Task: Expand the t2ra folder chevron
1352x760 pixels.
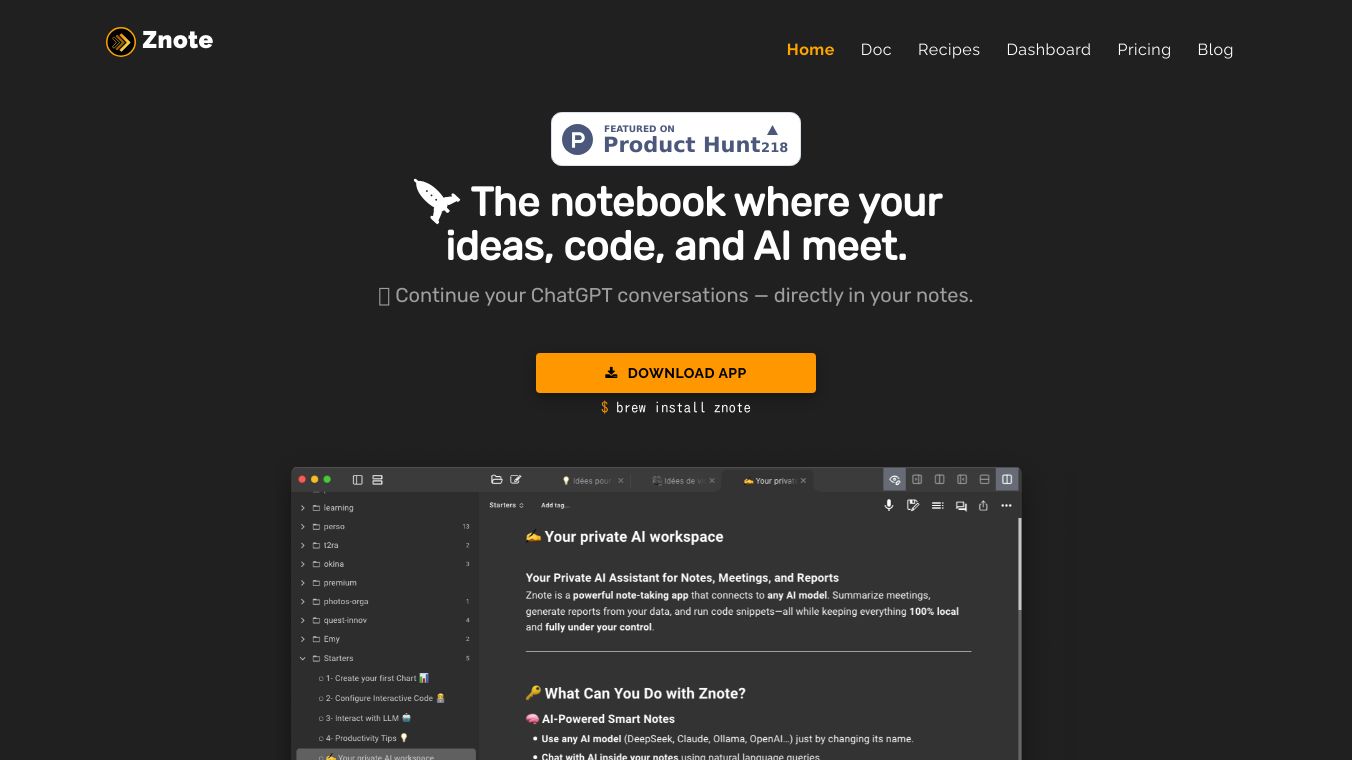Action: (x=303, y=546)
